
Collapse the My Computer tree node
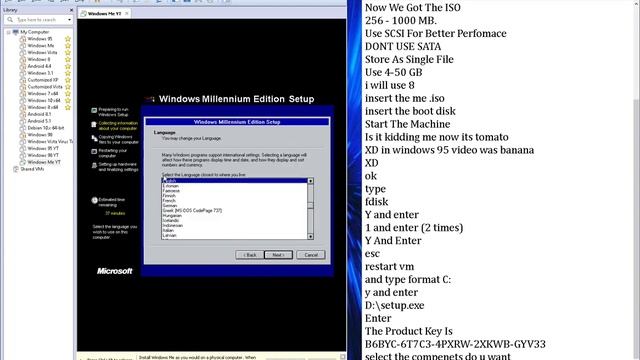8,32
